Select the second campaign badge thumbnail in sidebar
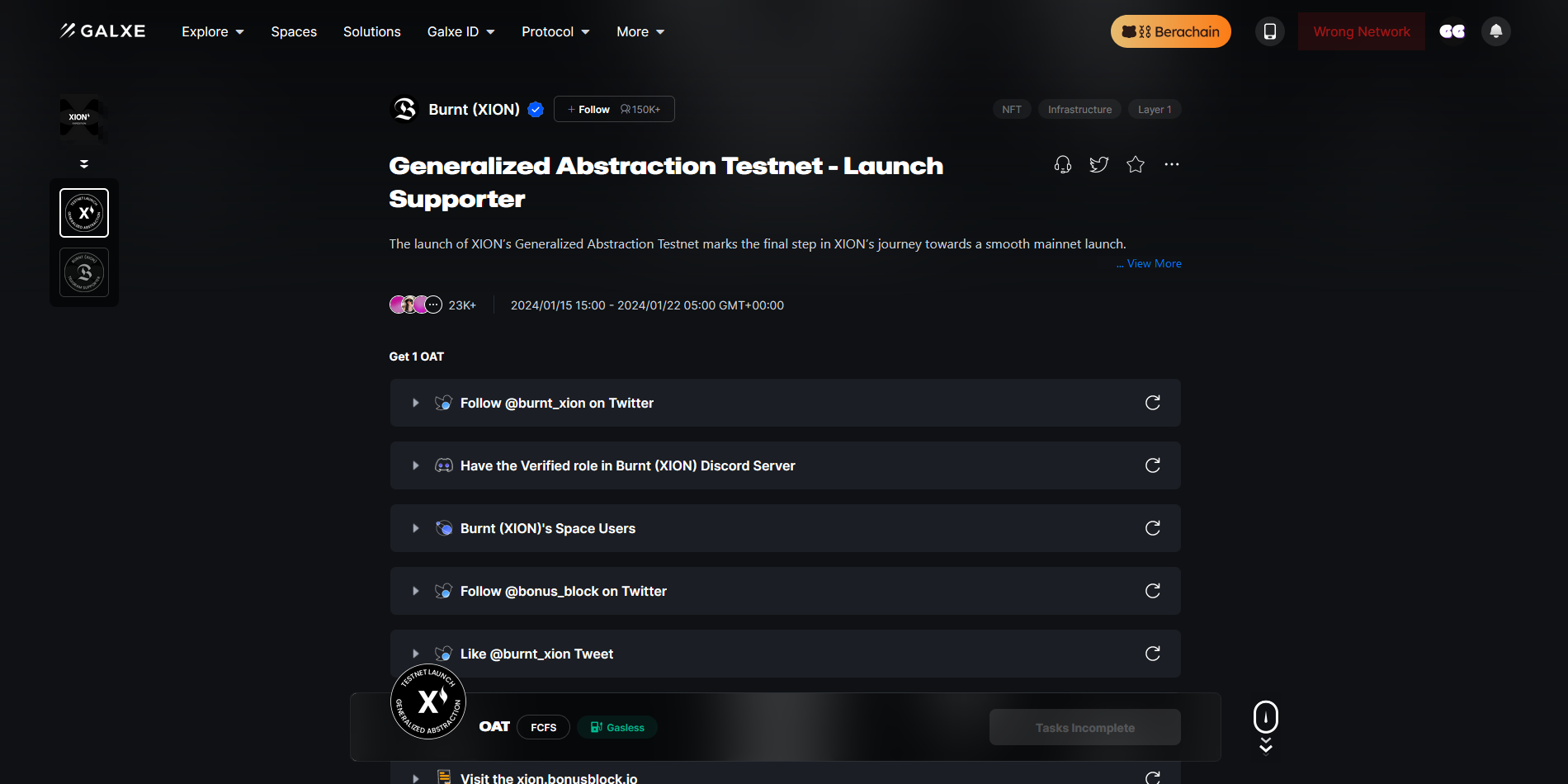The height and width of the screenshot is (784, 1568). 84,272
